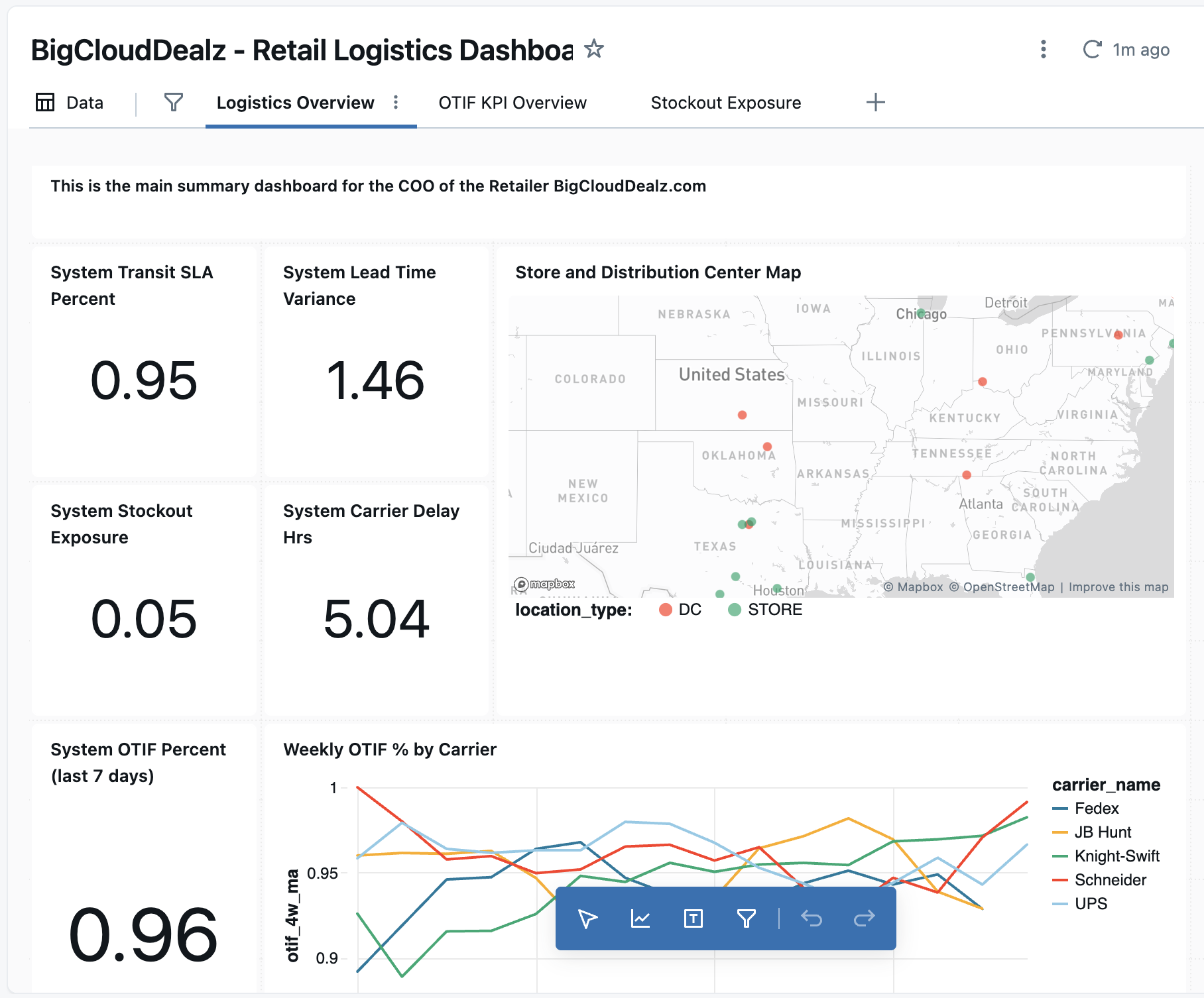
Task: Open the dashboard kebab menu
Action: (x=1043, y=49)
